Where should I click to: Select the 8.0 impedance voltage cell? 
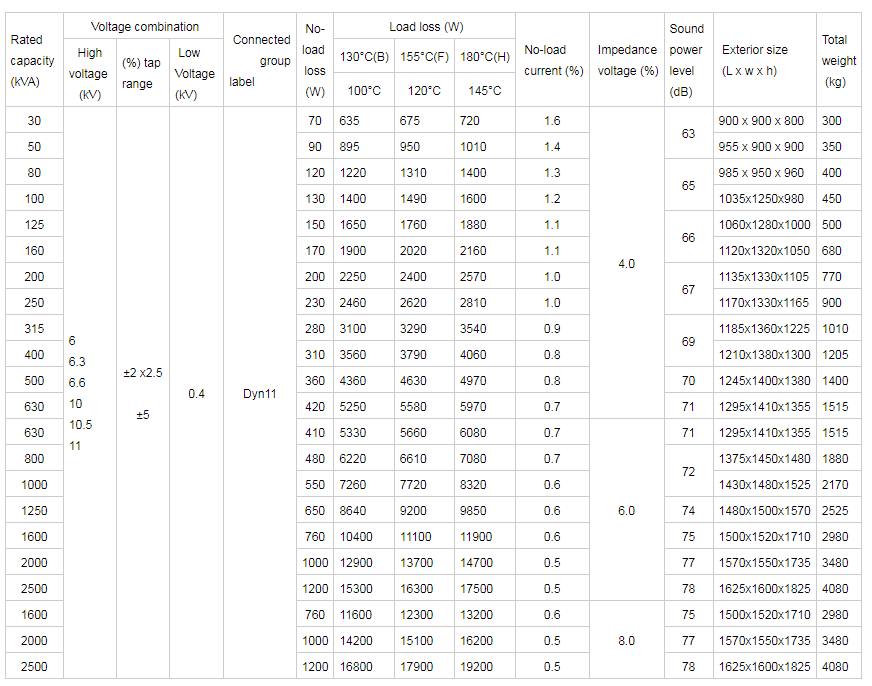(x=626, y=641)
